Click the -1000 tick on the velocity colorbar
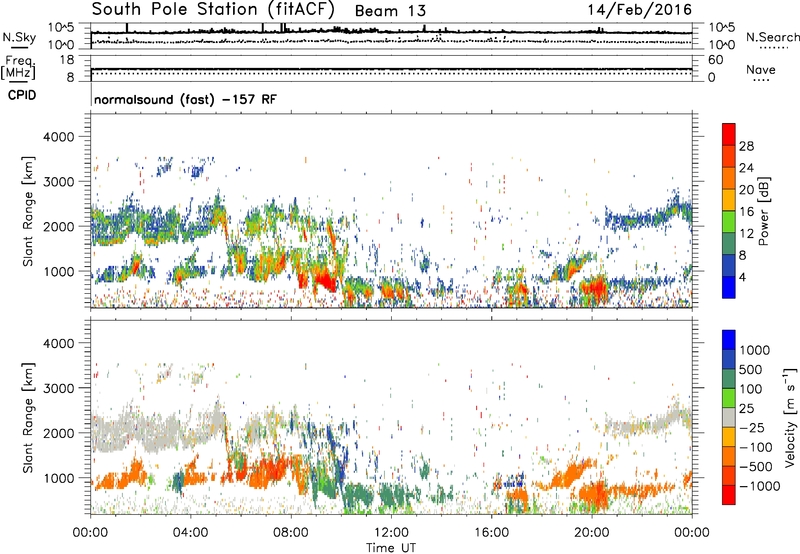Image resolution: width=800 pixels, height=554 pixels. [760, 486]
